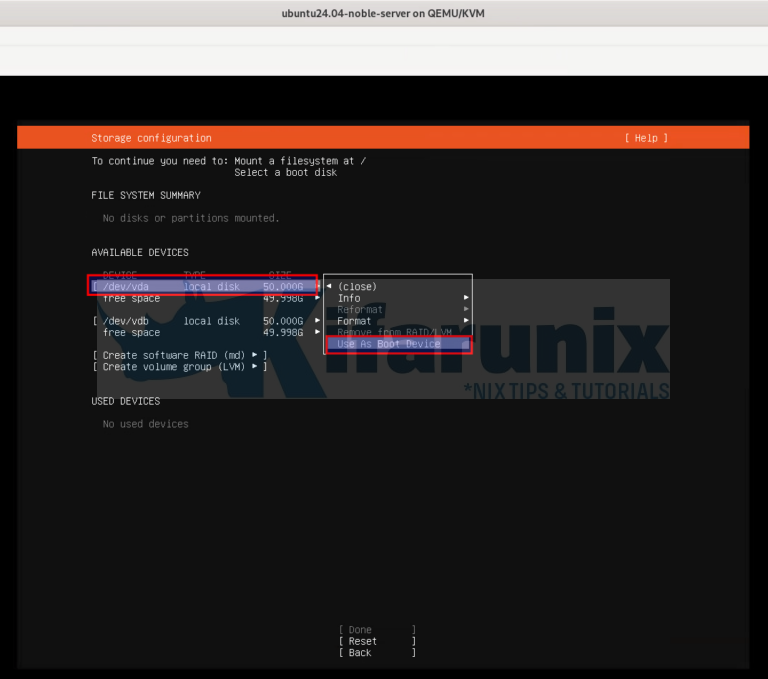Open Create software RAID (md)
The image size is (768, 679).
pos(180,355)
